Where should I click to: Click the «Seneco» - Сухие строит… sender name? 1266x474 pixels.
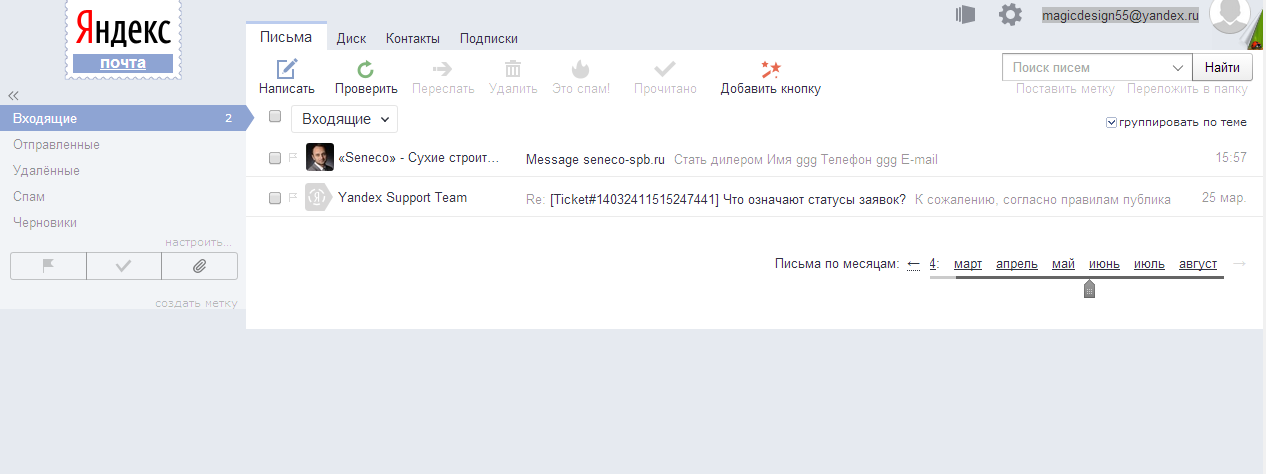click(x=418, y=158)
